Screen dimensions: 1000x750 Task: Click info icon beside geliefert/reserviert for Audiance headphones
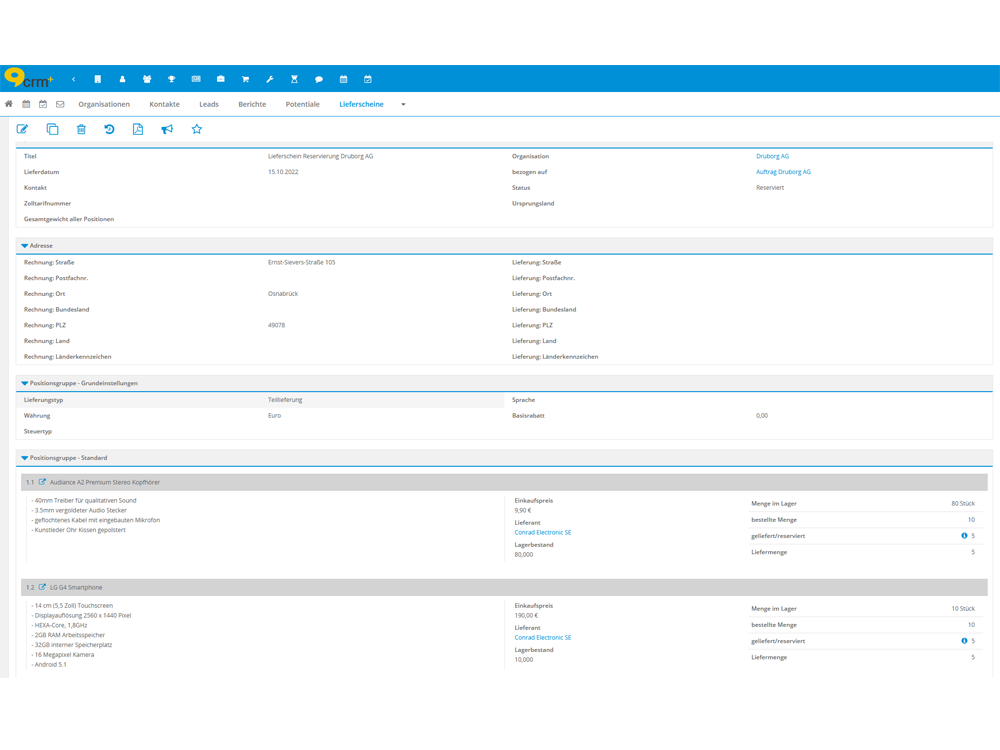tap(964, 536)
